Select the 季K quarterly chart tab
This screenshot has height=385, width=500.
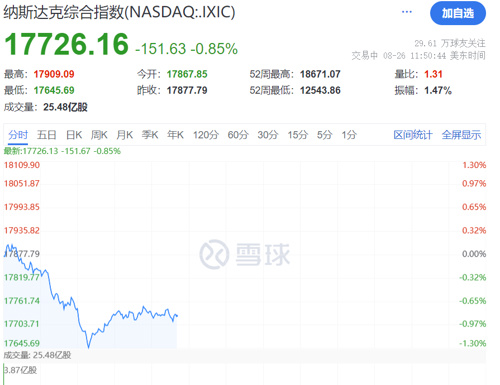coord(150,135)
